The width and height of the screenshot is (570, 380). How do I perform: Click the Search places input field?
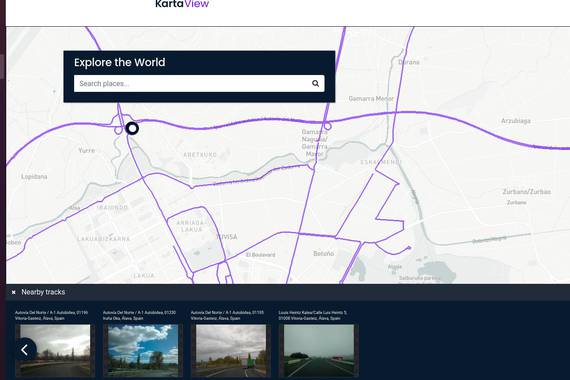tap(199, 84)
